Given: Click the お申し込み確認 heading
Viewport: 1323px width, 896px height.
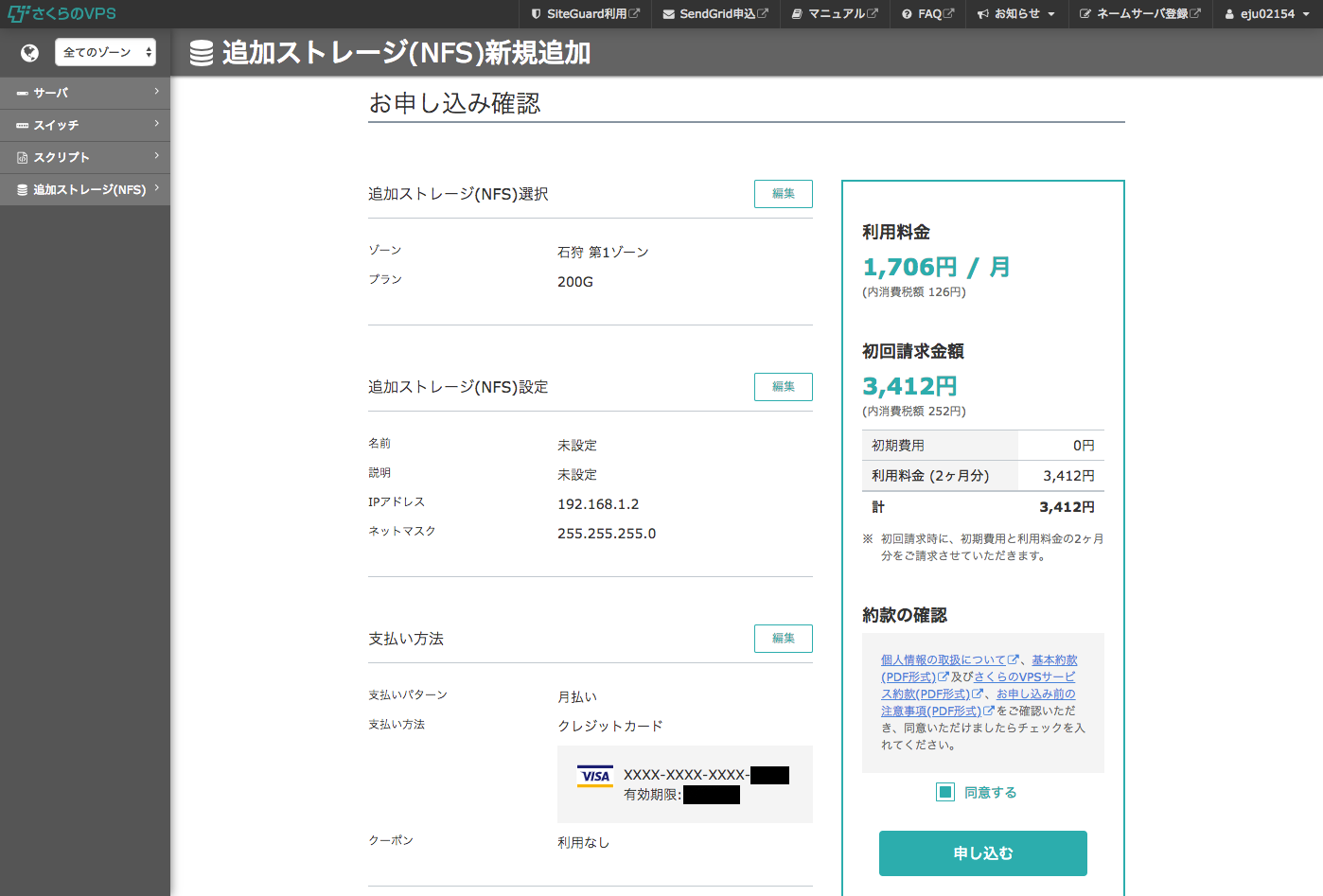Looking at the screenshot, I should pos(454,103).
